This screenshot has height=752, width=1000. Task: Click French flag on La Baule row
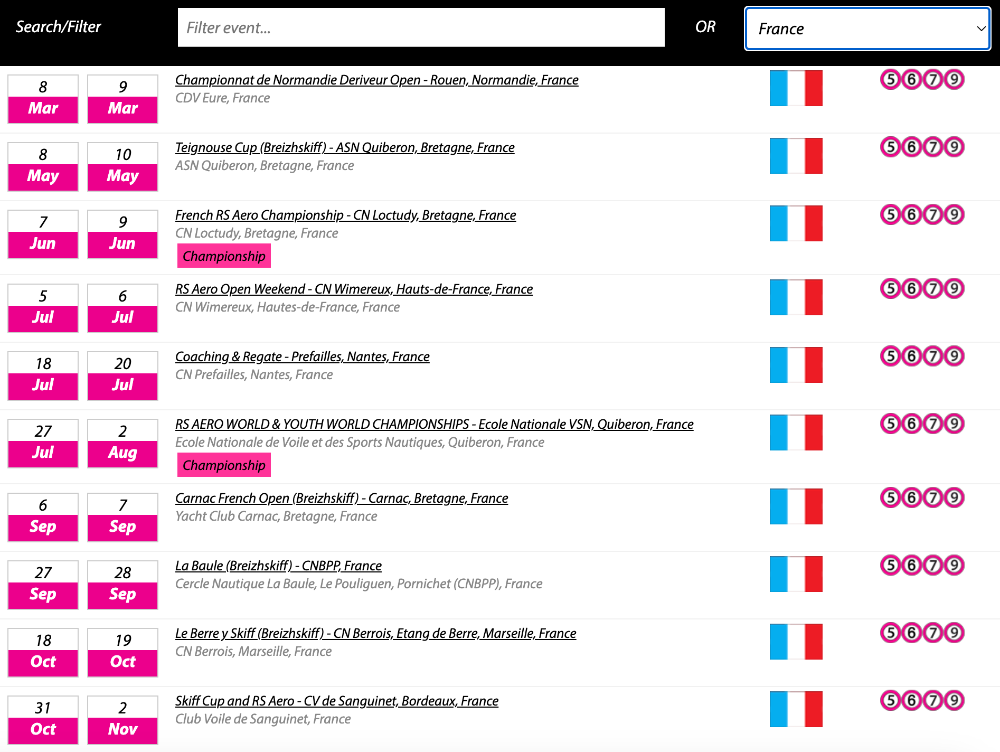point(796,574)
